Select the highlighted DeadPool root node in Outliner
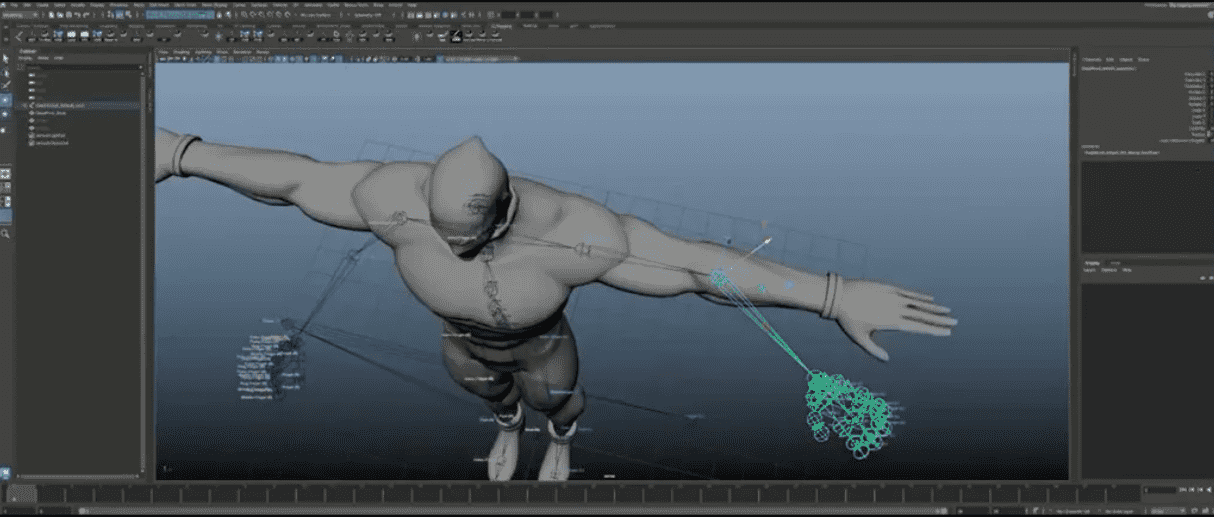This screenshot has height=517, width=1214. (58, 104)
